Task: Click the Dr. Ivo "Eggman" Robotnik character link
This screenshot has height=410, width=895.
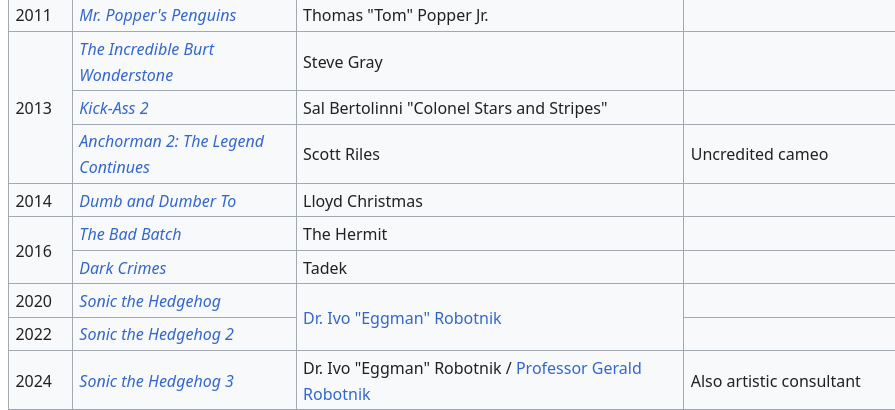Action: click(402, 318)
